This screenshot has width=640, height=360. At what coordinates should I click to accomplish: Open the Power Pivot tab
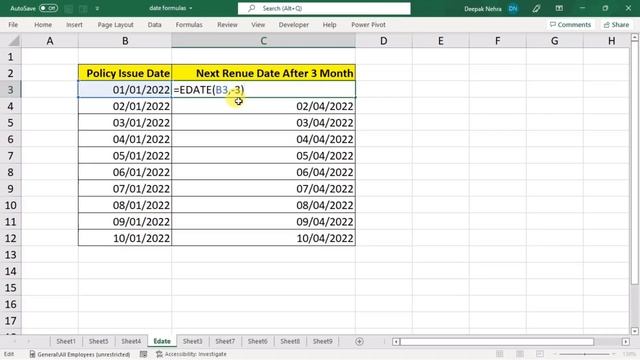pos(368,24)
